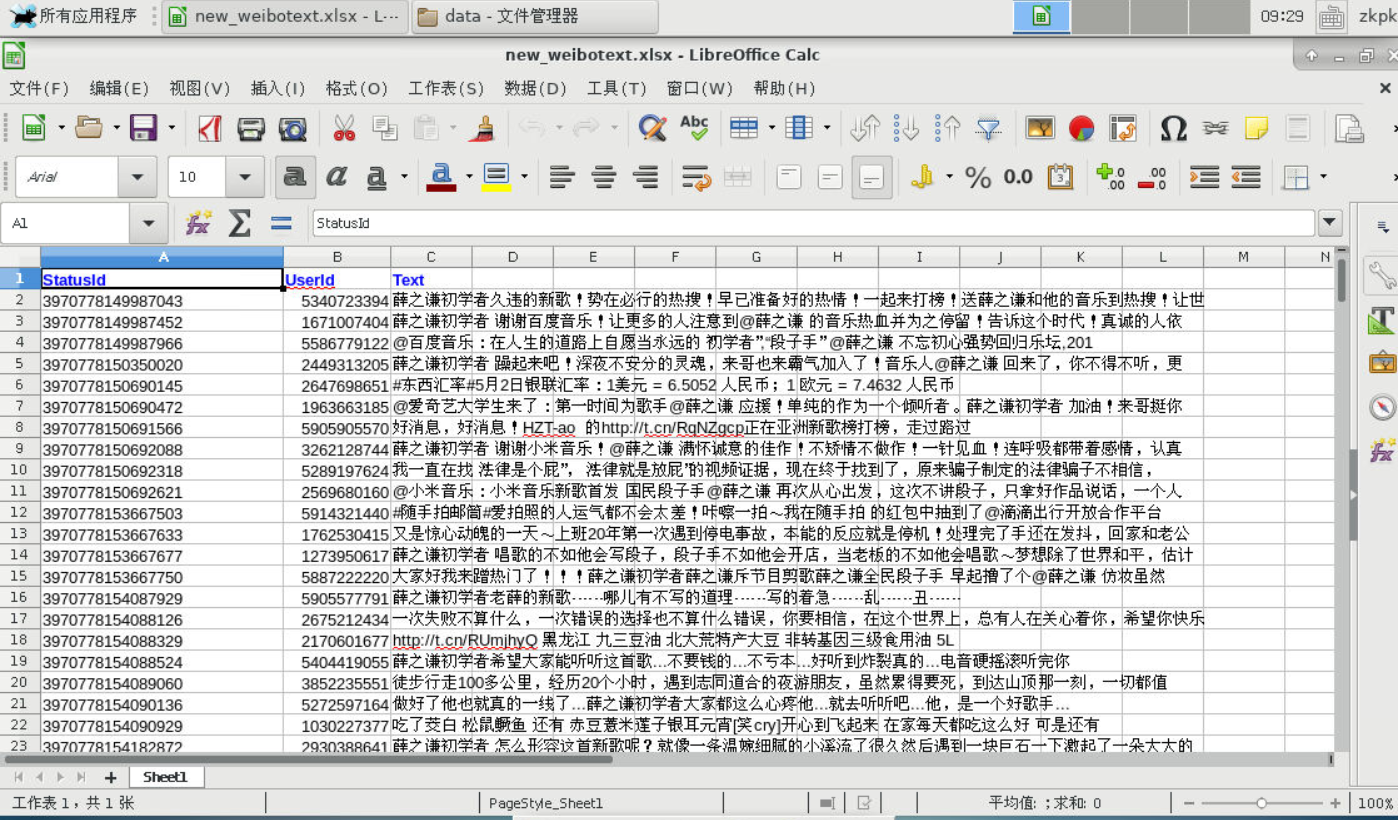
Task: Insert an image from the toolbar
Action: 1040,127
